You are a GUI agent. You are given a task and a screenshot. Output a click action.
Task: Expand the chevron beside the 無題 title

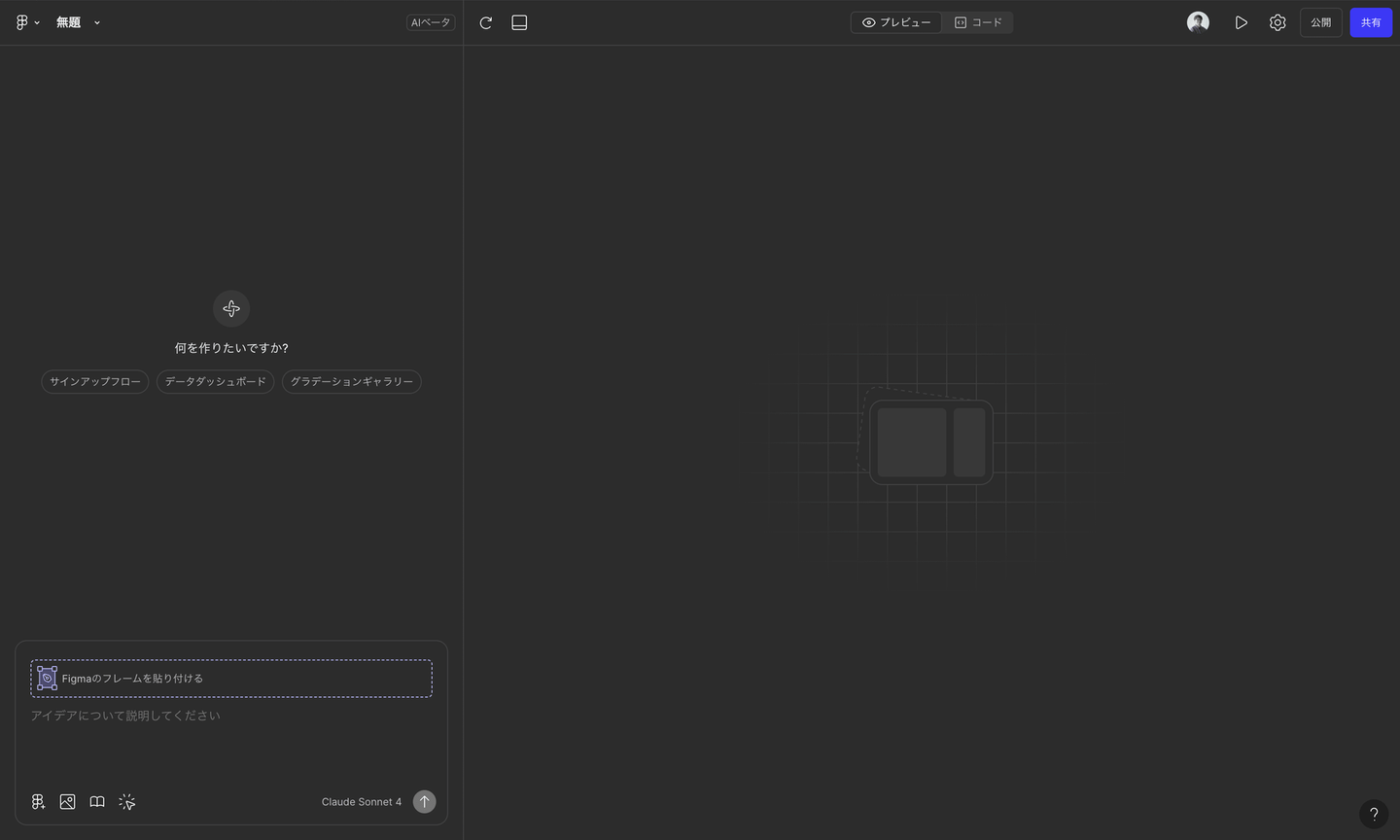point(97,22)
